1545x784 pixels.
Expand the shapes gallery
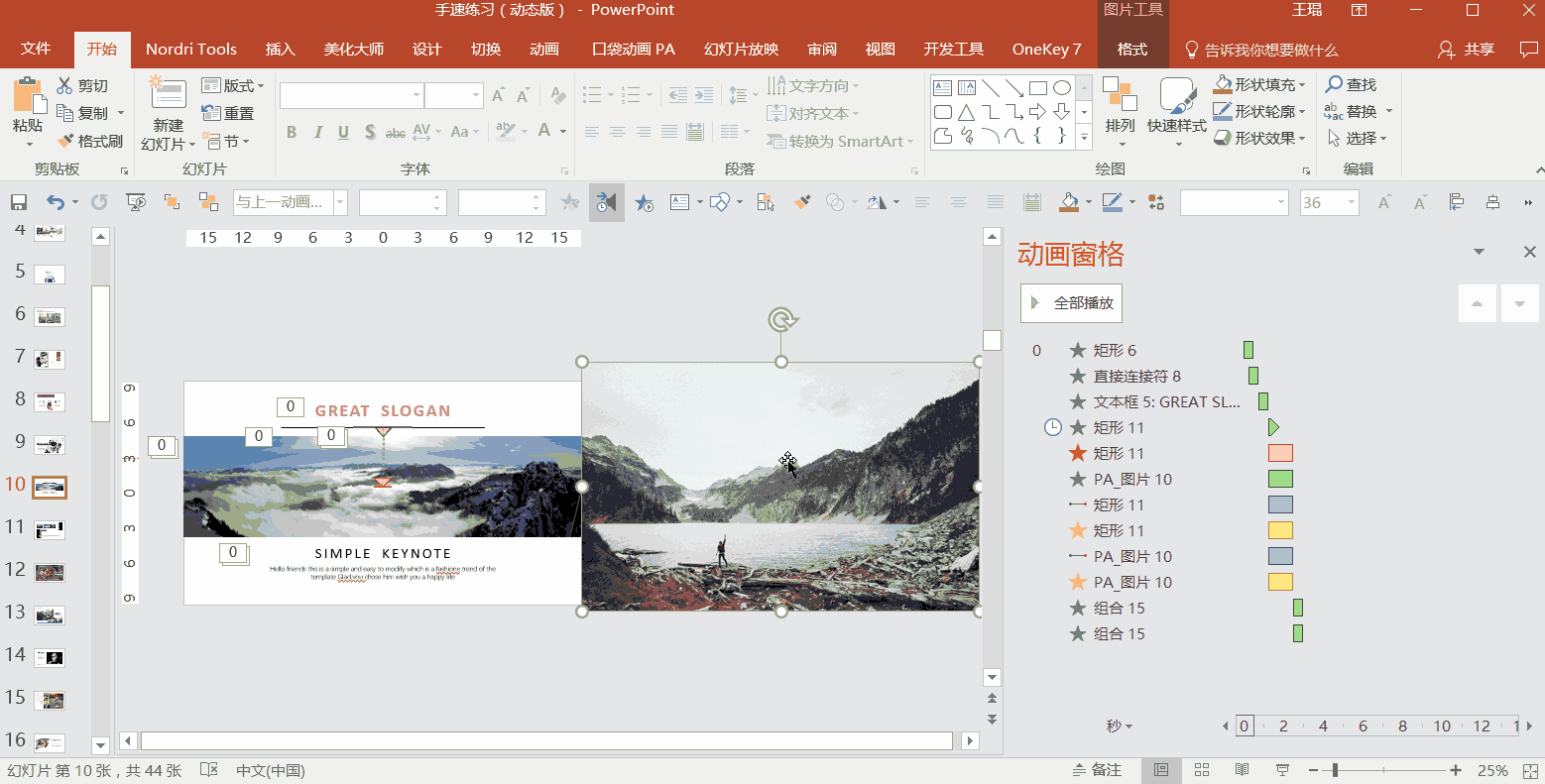point(1084,138)
